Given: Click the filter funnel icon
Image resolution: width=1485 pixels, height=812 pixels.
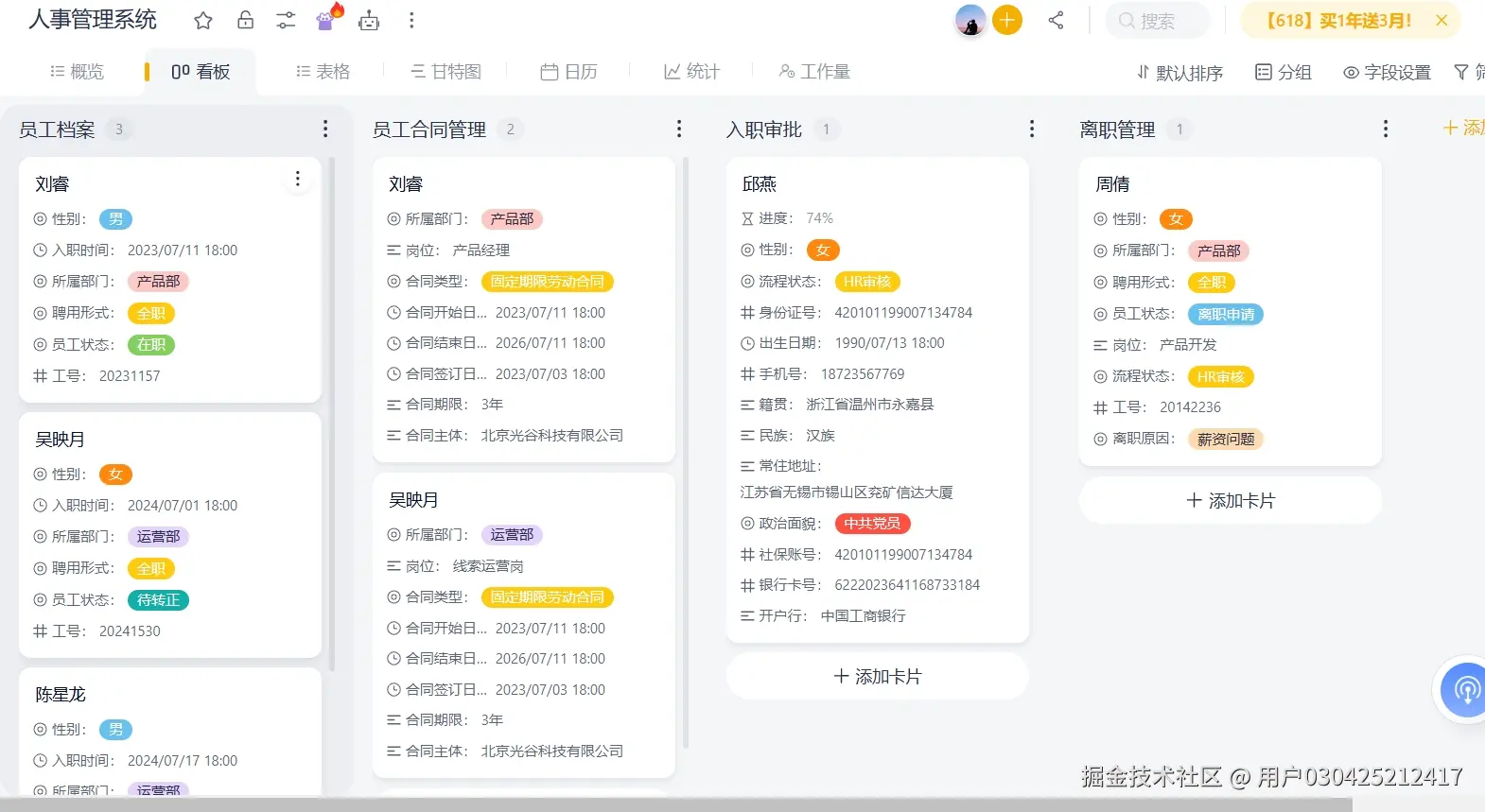Looking at the screenshot, I should point(1462,73).
